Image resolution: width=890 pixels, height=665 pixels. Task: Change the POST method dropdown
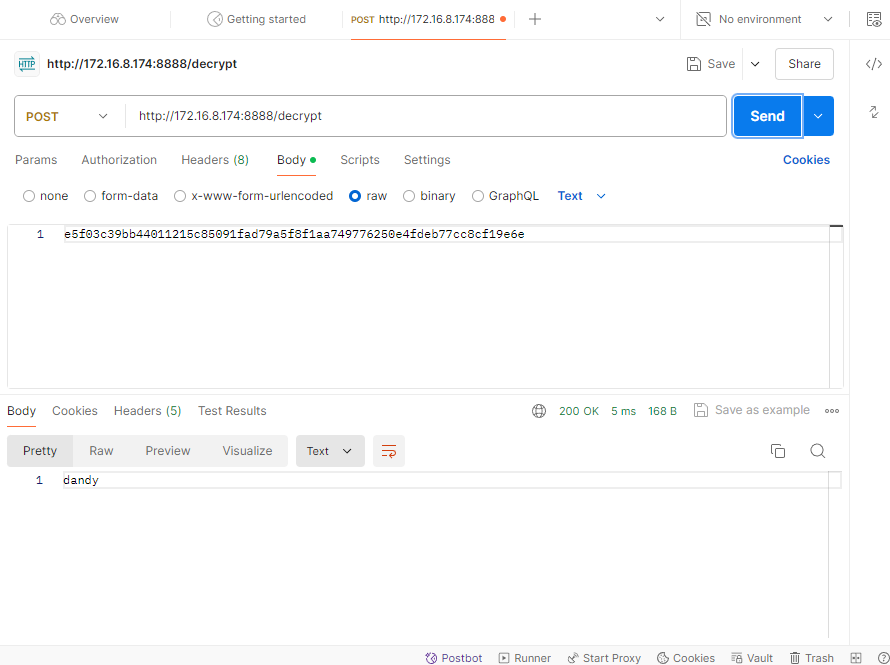tap(67, 116)
